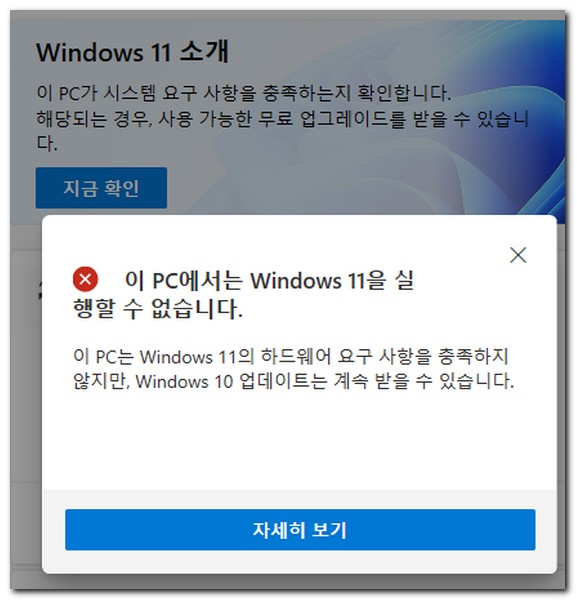Click the 지금 확인 button

click(x=101, y=188)
